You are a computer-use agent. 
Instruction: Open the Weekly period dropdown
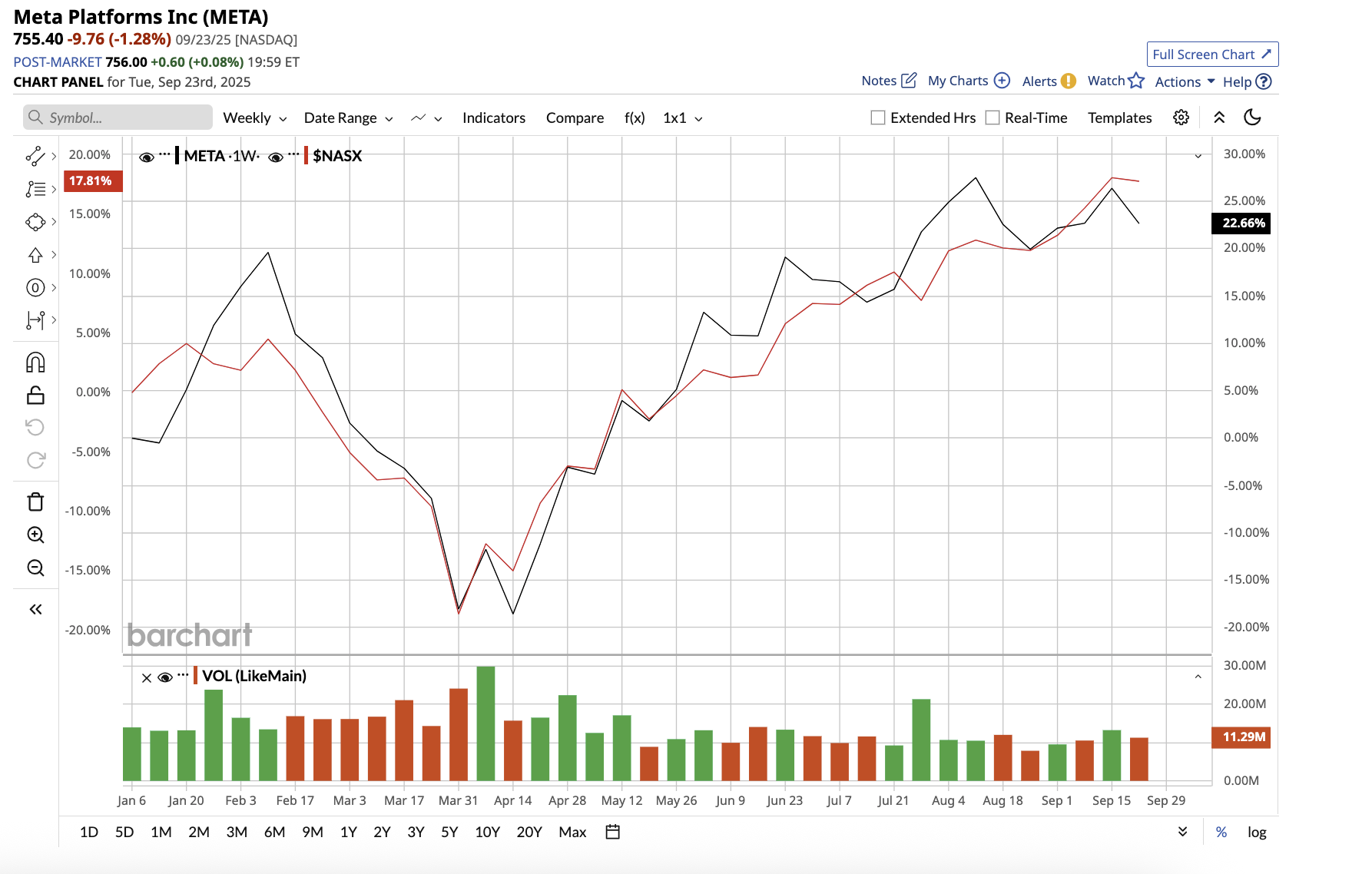[255, 118]
